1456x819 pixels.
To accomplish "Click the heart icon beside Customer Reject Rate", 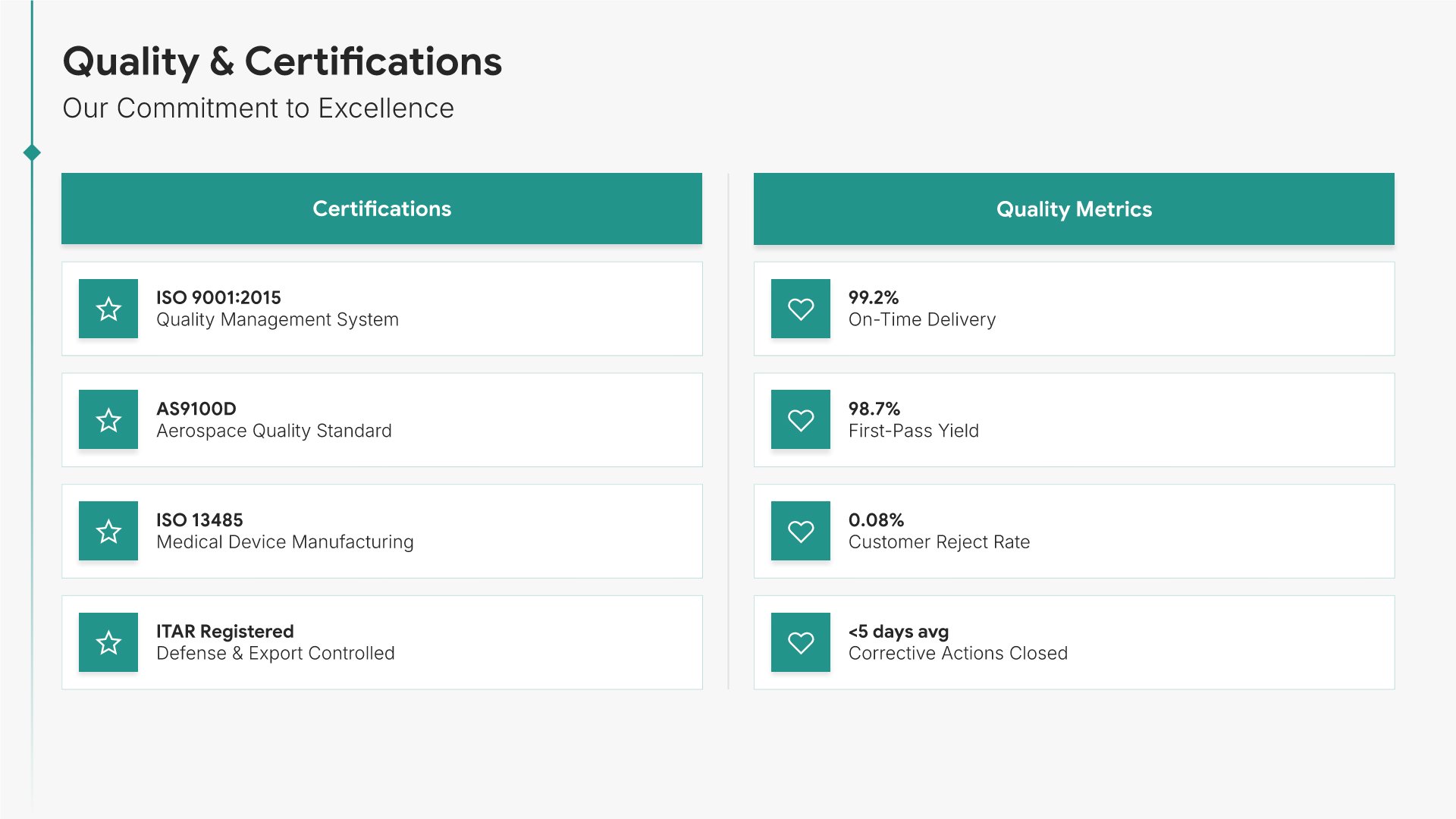I will click(801, 531).
